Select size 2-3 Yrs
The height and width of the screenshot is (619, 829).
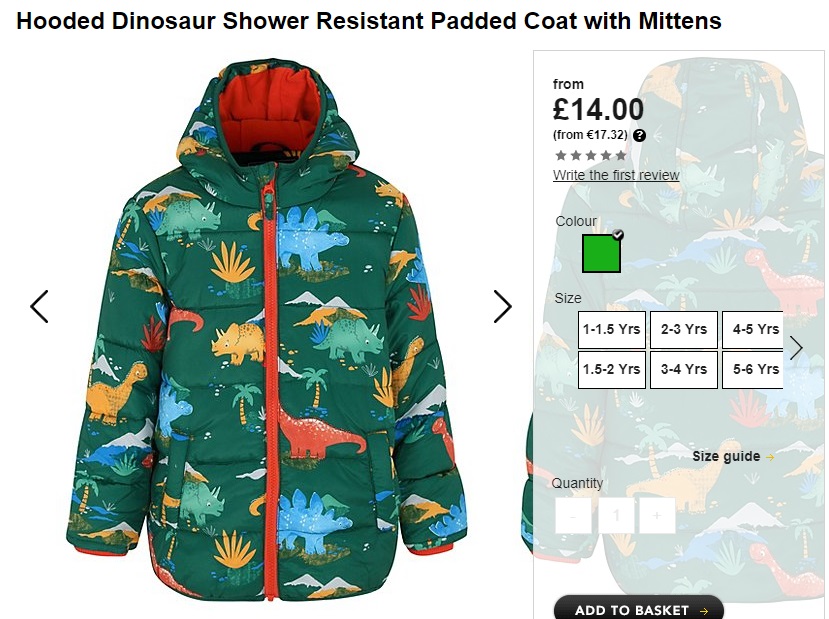click(x=684, y=329)
